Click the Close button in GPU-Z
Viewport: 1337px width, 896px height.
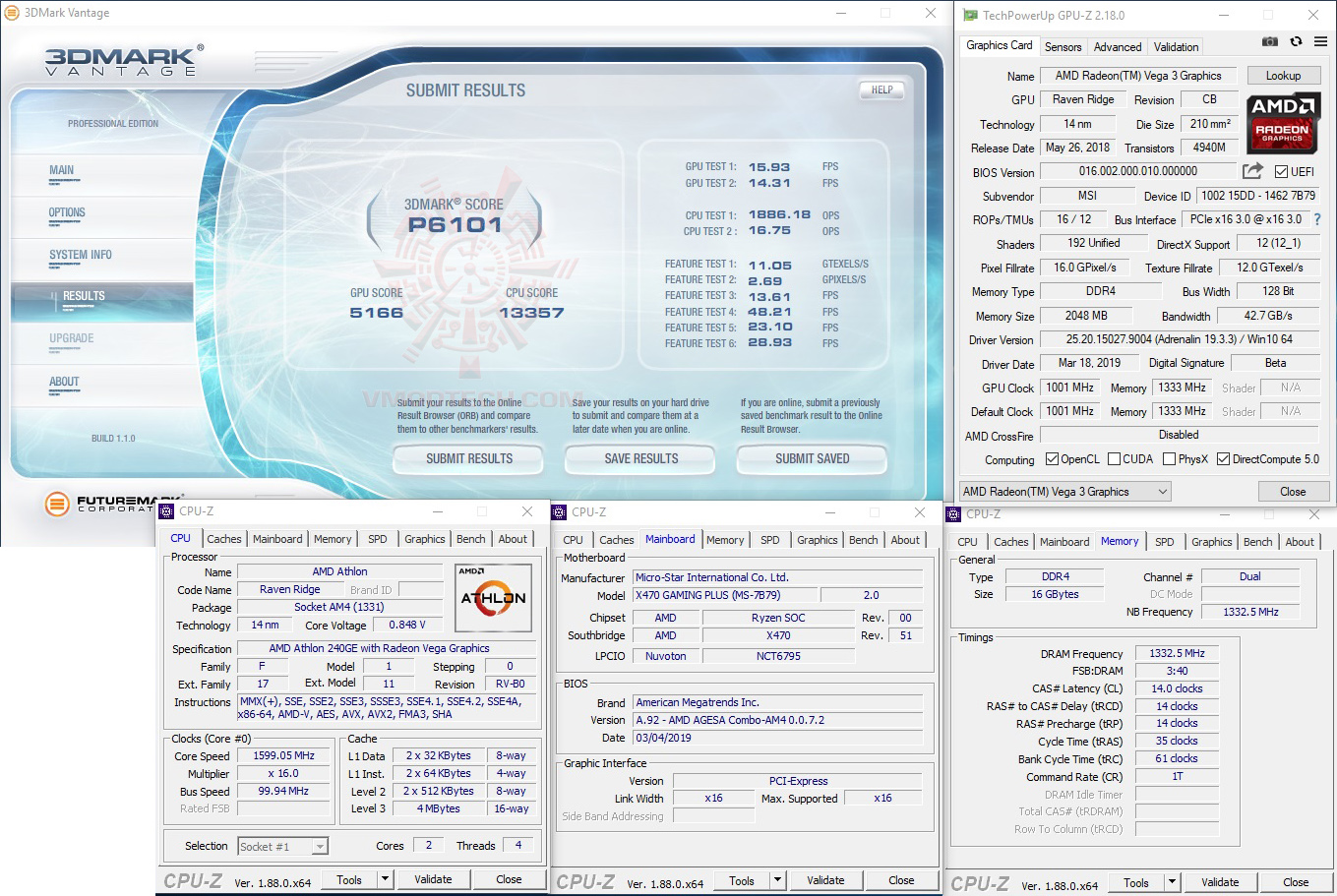pyautogui.click(x=1293, y=492)
